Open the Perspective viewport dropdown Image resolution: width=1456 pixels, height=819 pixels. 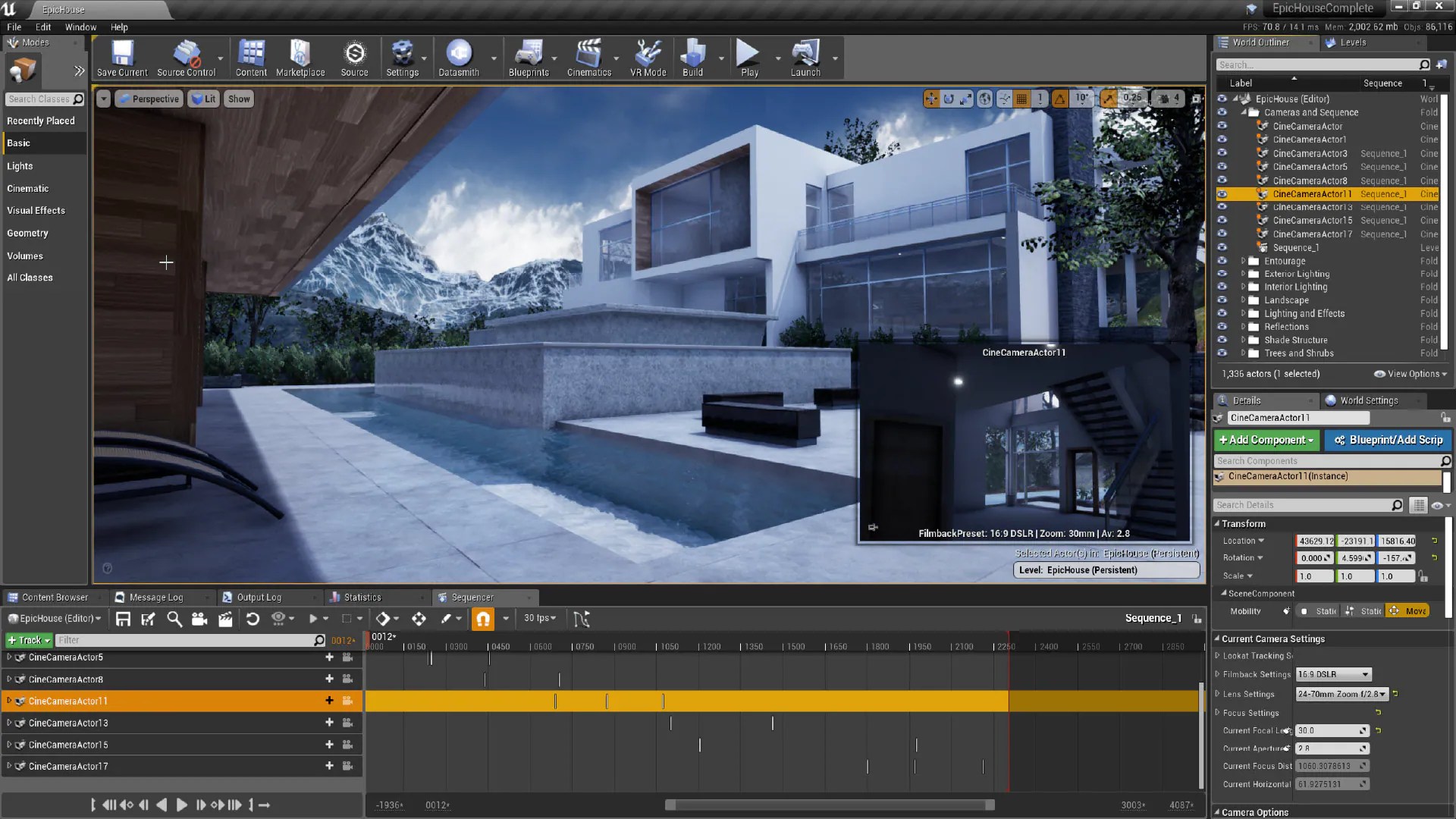[149, 99]
